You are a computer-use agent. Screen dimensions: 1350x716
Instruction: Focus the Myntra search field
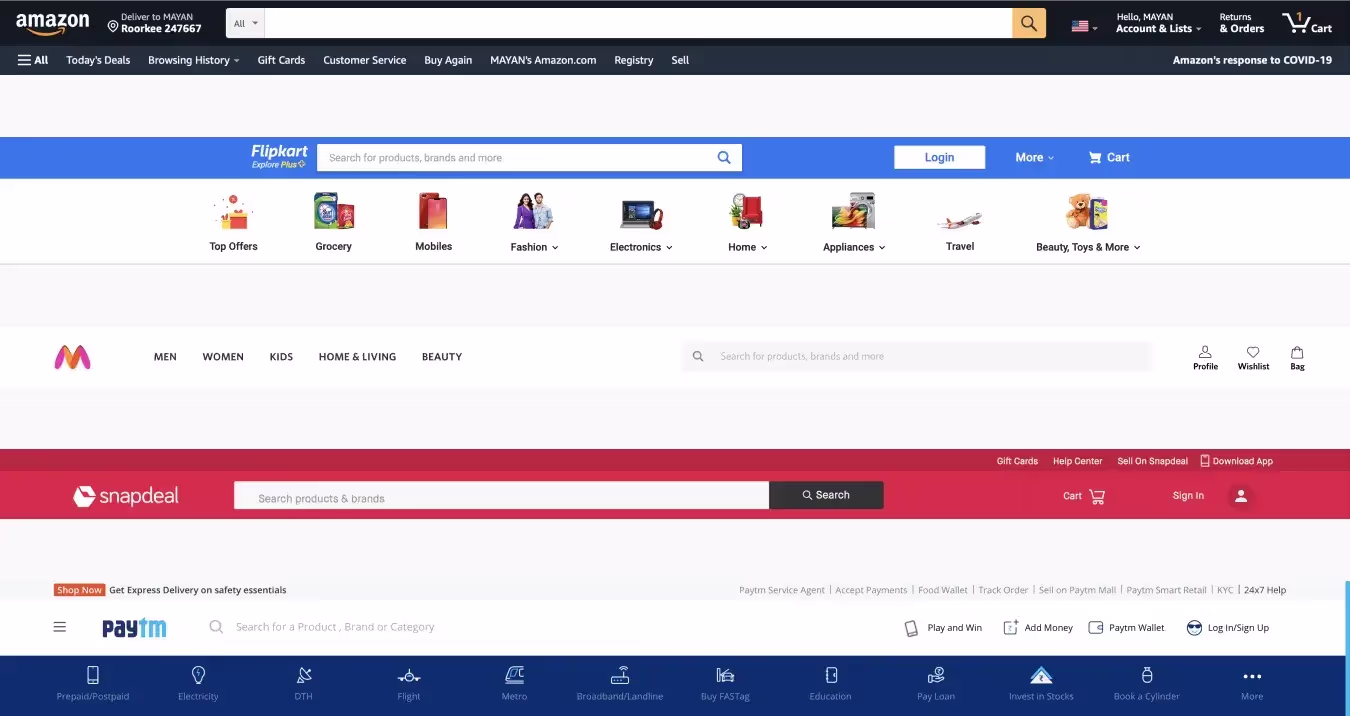pos(917,356)
